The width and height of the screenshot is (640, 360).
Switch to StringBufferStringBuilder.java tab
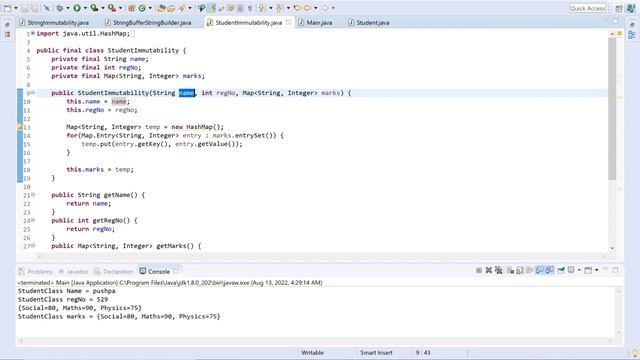(x=148, y=22)
